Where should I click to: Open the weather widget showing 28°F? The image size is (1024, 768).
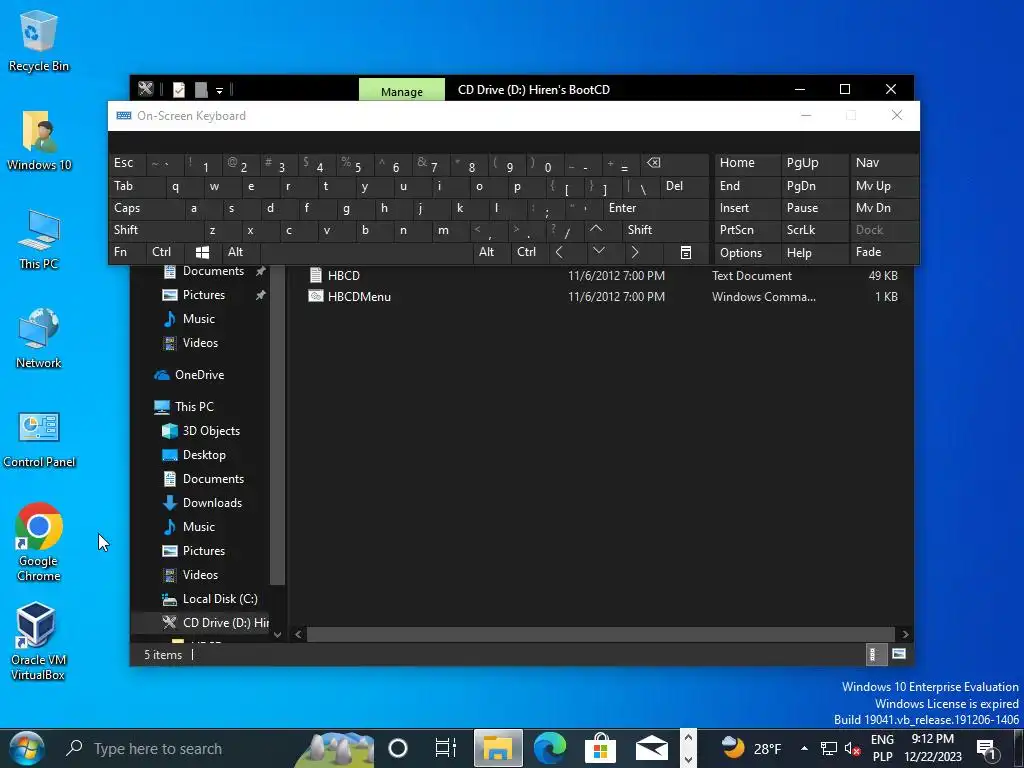click(x=751, y=748)
